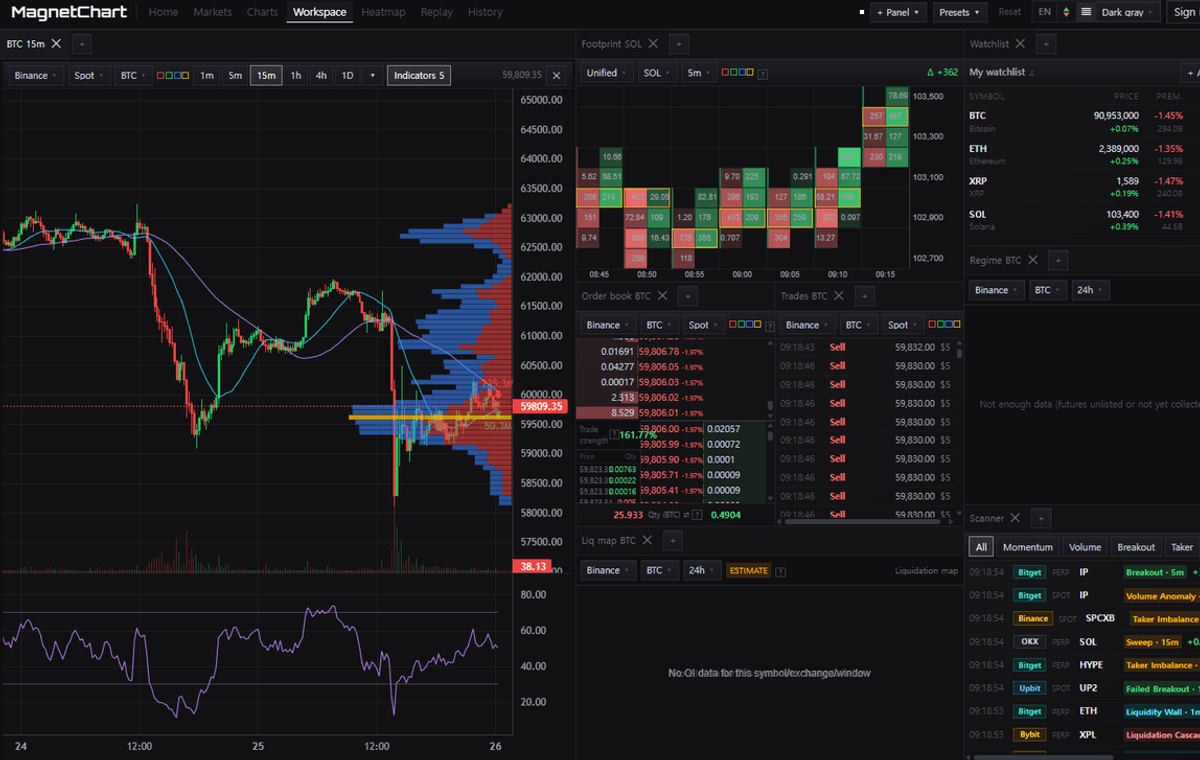
Task: Add a new tab beside BTC 15m
Action: click(82, 44)
